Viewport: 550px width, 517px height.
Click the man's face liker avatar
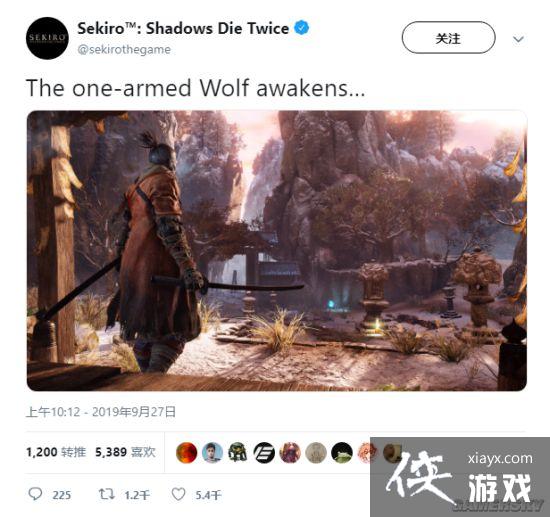coord(212,452)
